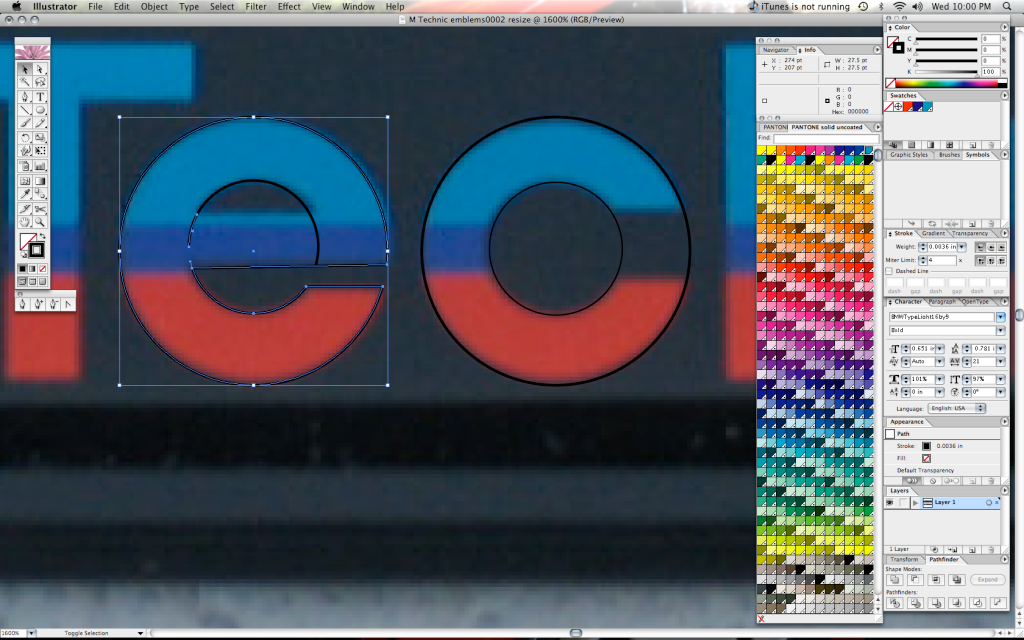The image size is (1024, 640).
Task: Select the Eyedropper tool
Action: pyautogui.click(x=25, y=194)
